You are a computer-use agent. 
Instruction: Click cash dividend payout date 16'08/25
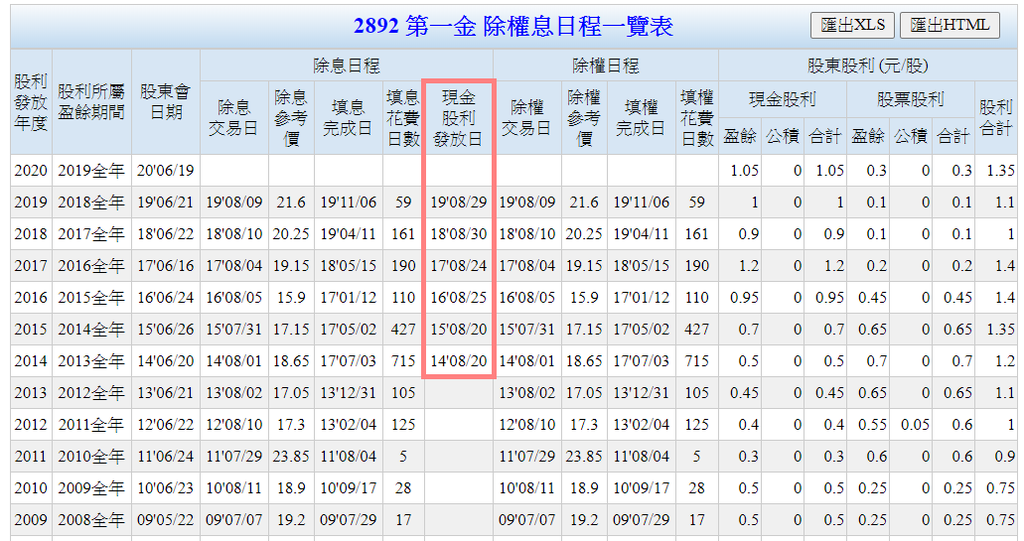click(458, 297)
